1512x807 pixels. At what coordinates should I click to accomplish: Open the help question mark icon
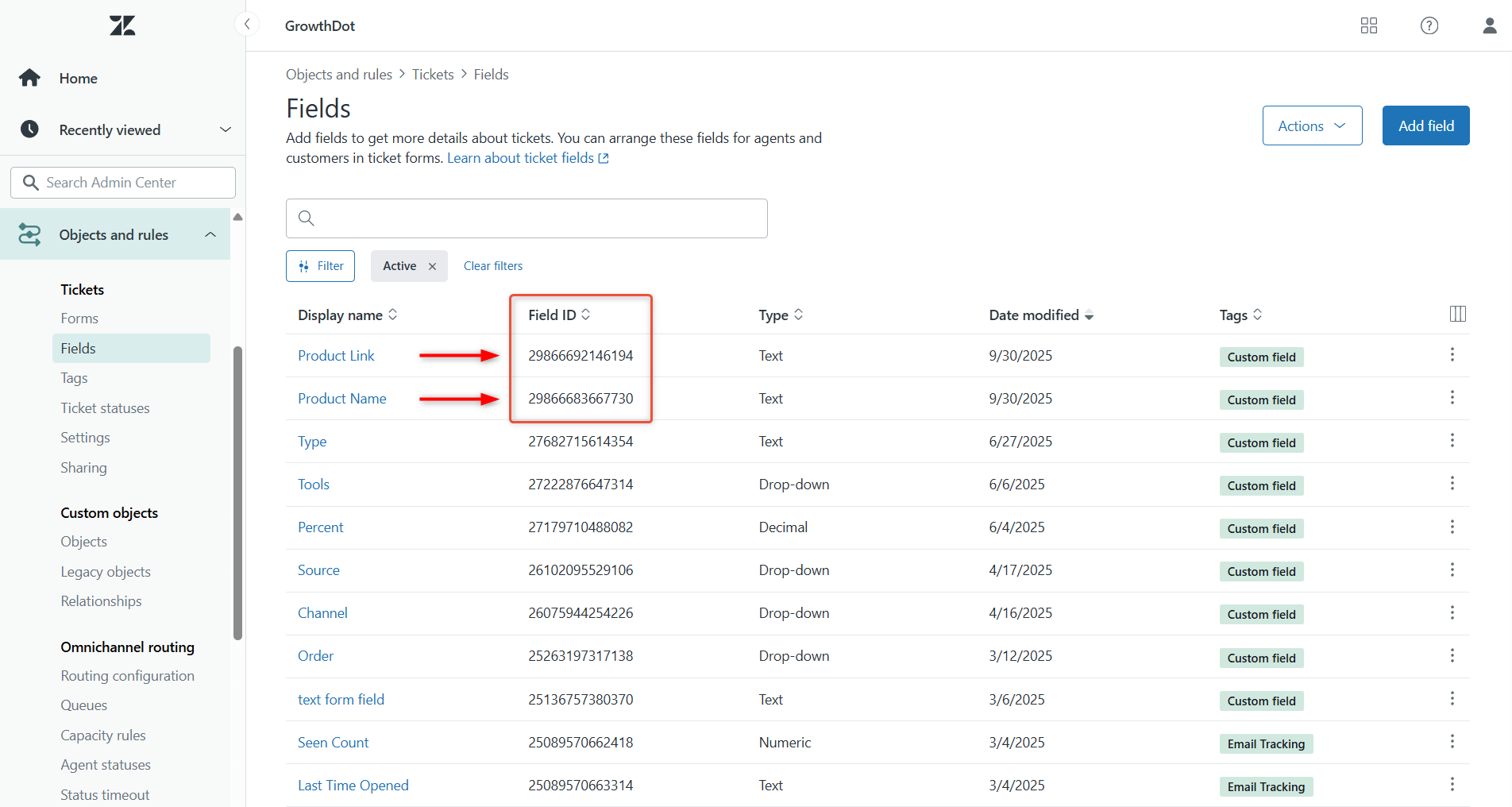(x=1429, y=25)
